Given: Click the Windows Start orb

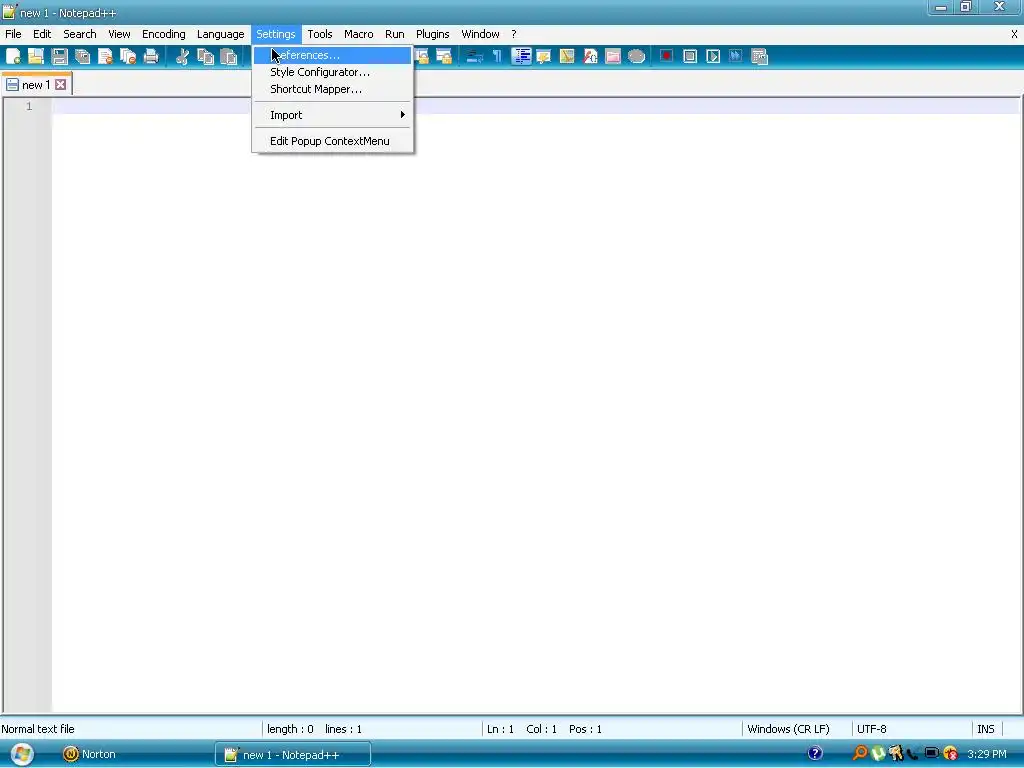Looking at the screenshot, I should 22,754.
